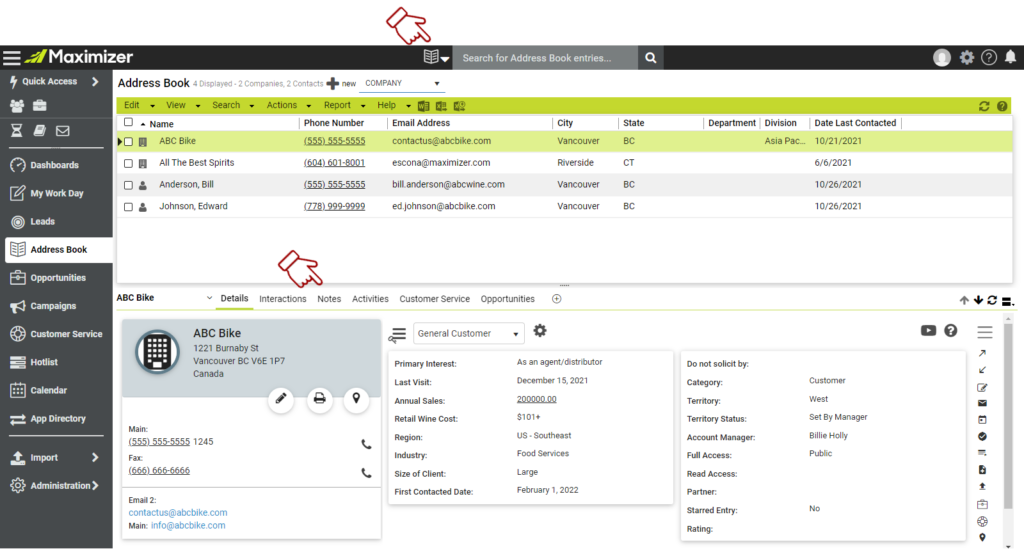Viewport: 1024px width, 549px height.
Task: Toggle the checkbox for ABC Bike row
Action: pyautogui.click(x=128, y=142)
